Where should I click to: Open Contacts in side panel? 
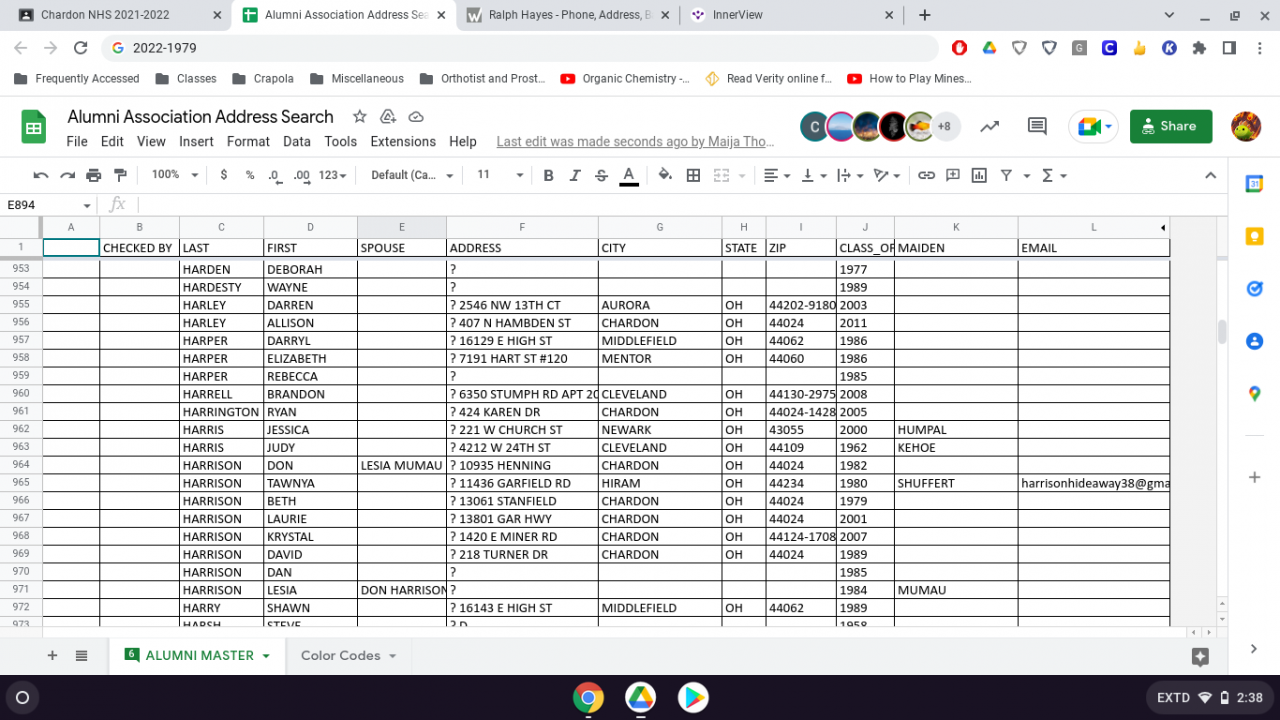tap(1254, 341)
